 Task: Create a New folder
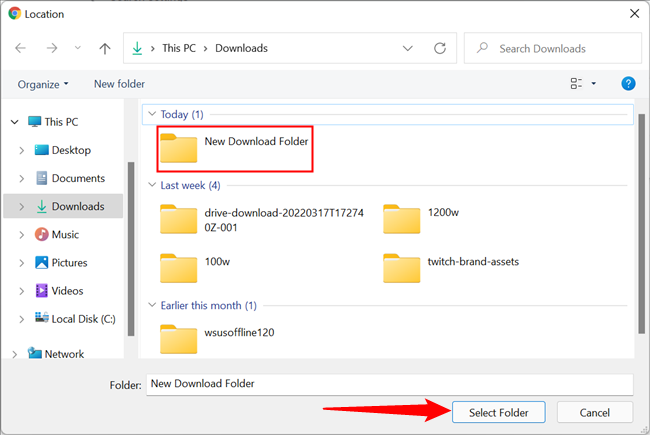pos(119,84)
